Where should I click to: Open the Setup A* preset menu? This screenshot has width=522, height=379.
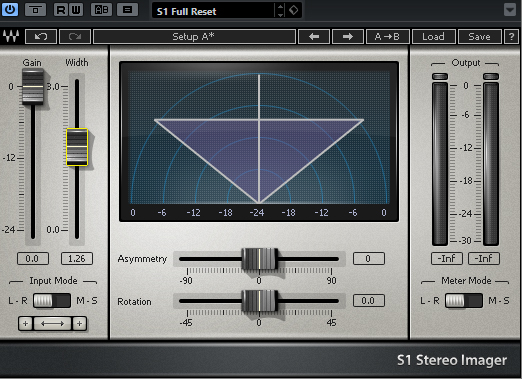point(194,37)
